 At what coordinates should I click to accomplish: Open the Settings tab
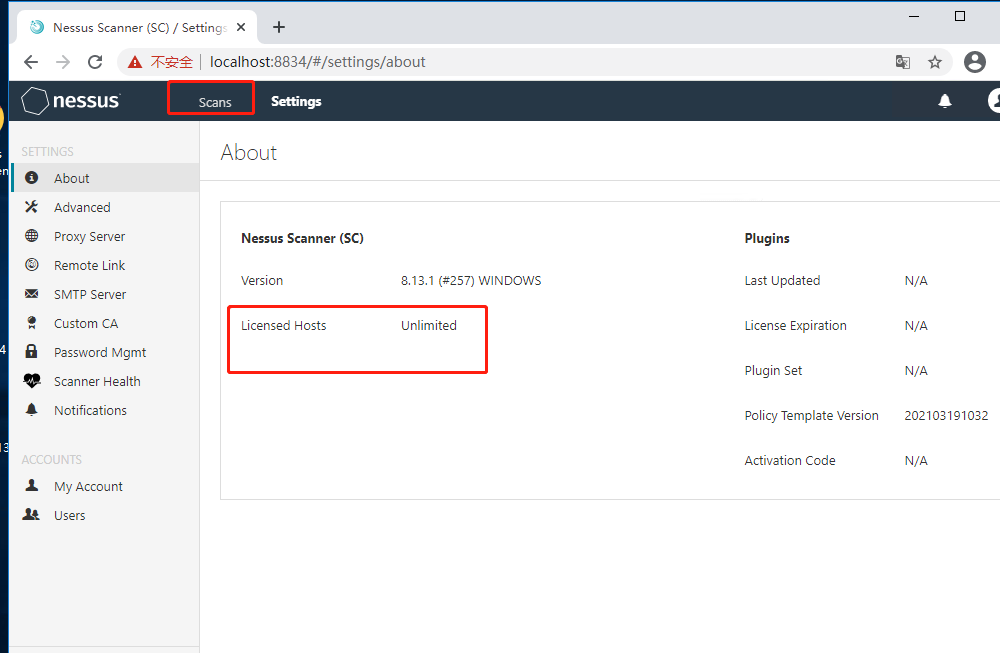point(296,101)
